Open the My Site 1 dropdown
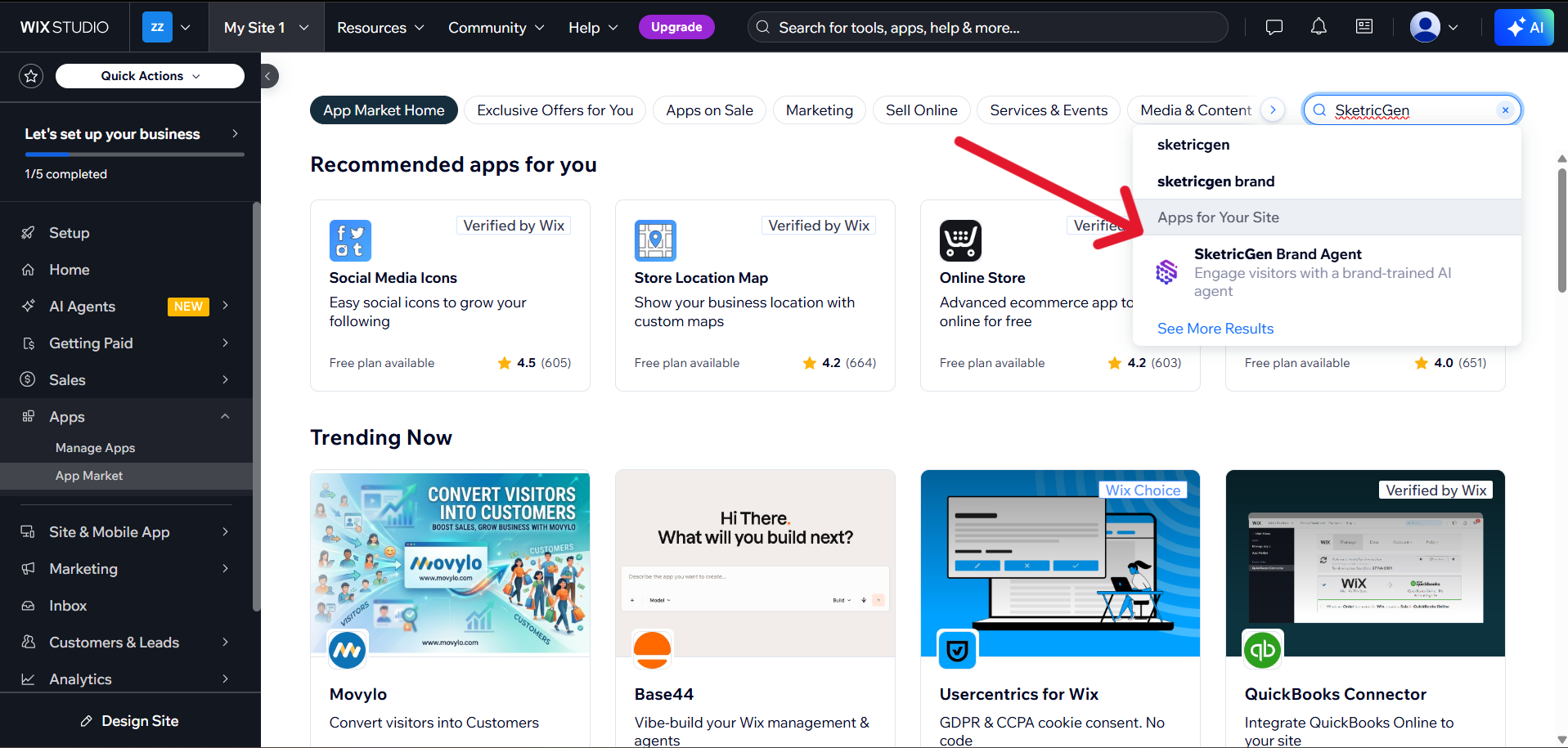Screen dimensions: 1568x748 [x=267, y=27]
